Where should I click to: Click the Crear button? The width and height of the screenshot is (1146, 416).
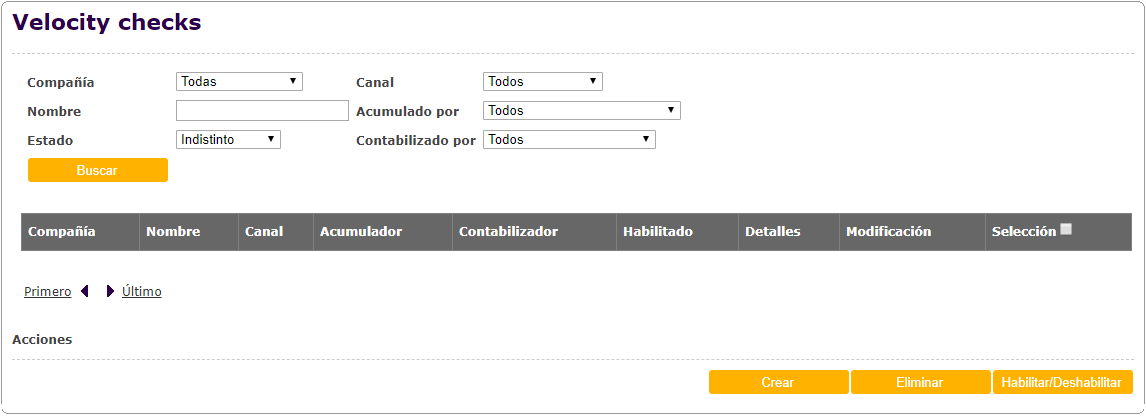coord(778,383)
